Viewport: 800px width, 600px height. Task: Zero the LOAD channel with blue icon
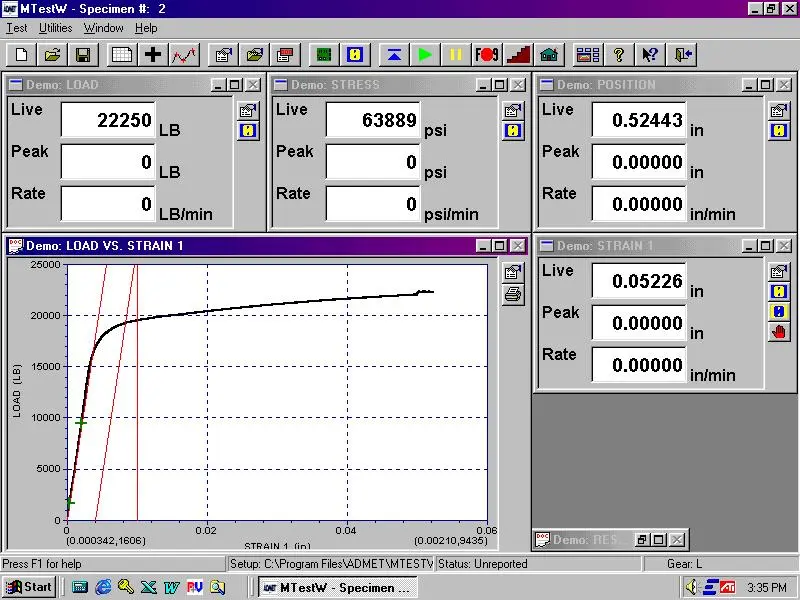248,131
